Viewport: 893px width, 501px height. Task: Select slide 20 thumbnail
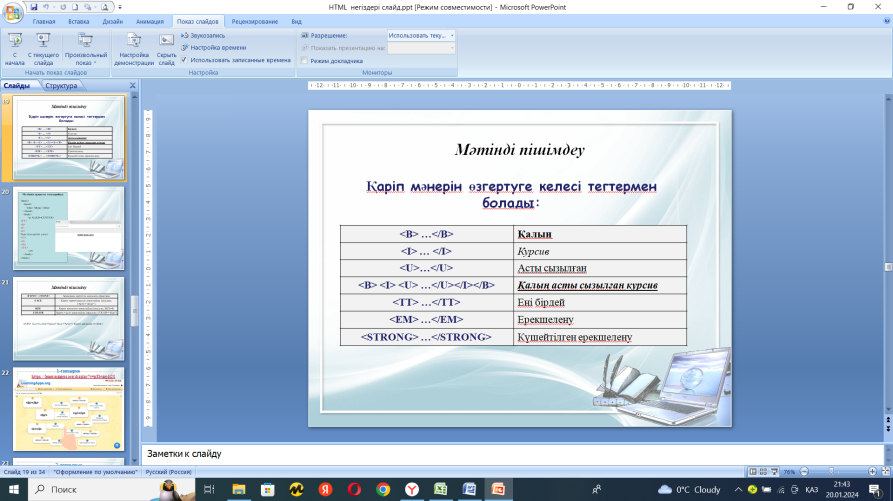68,228
